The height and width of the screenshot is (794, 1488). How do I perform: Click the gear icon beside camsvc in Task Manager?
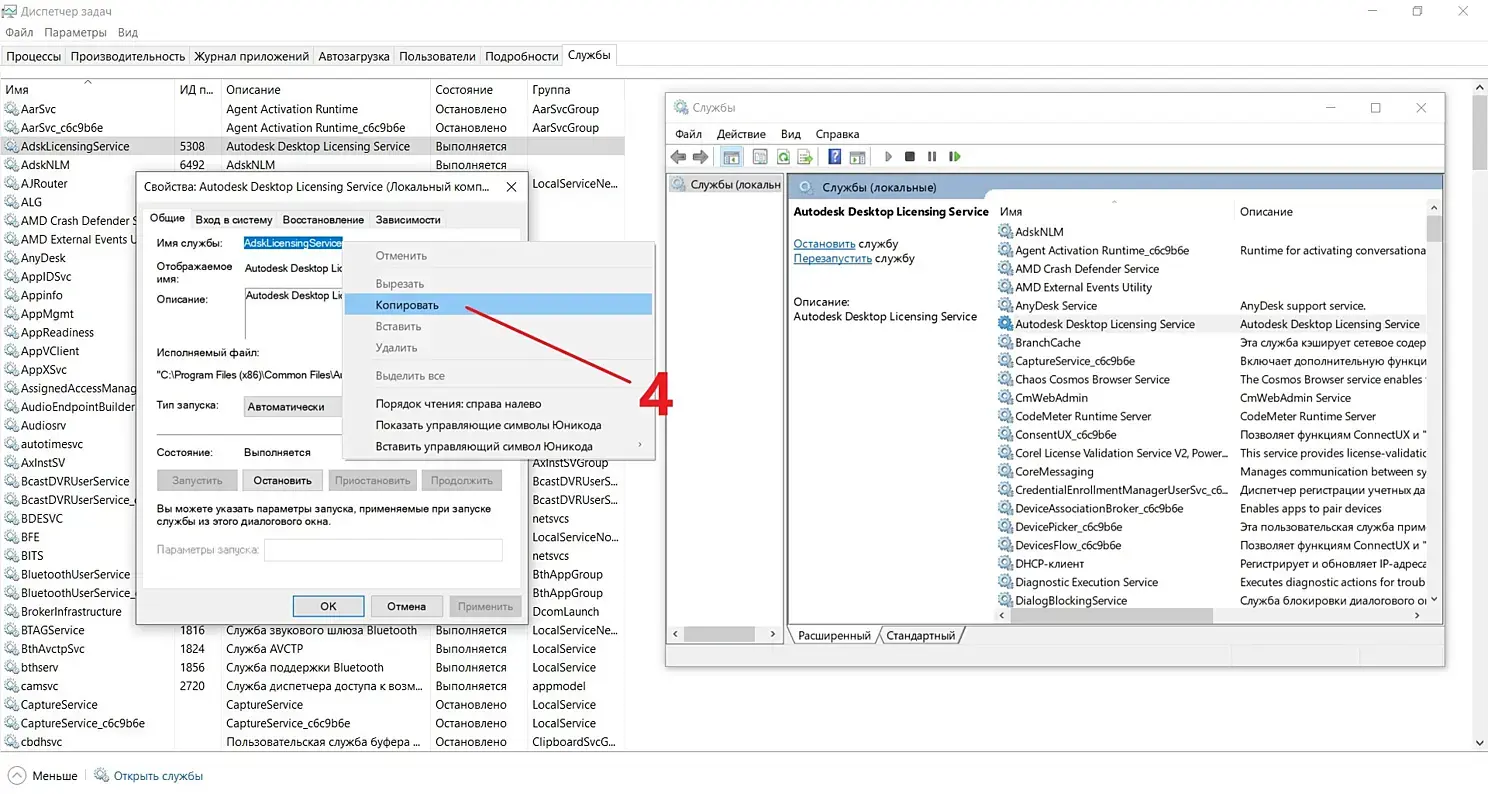(x=11, y=686)
